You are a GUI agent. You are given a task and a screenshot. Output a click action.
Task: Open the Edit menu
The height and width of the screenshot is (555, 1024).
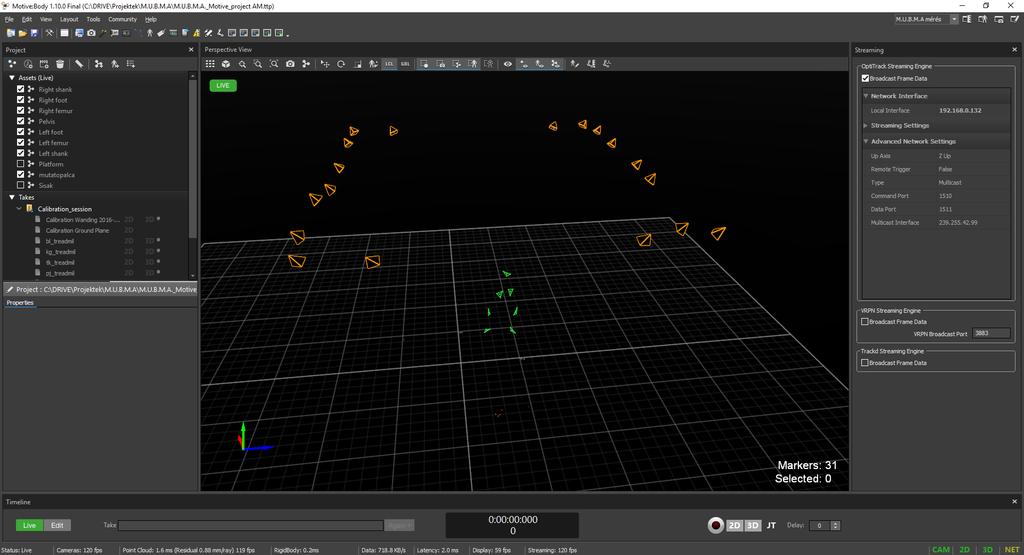tap(27, 20)
